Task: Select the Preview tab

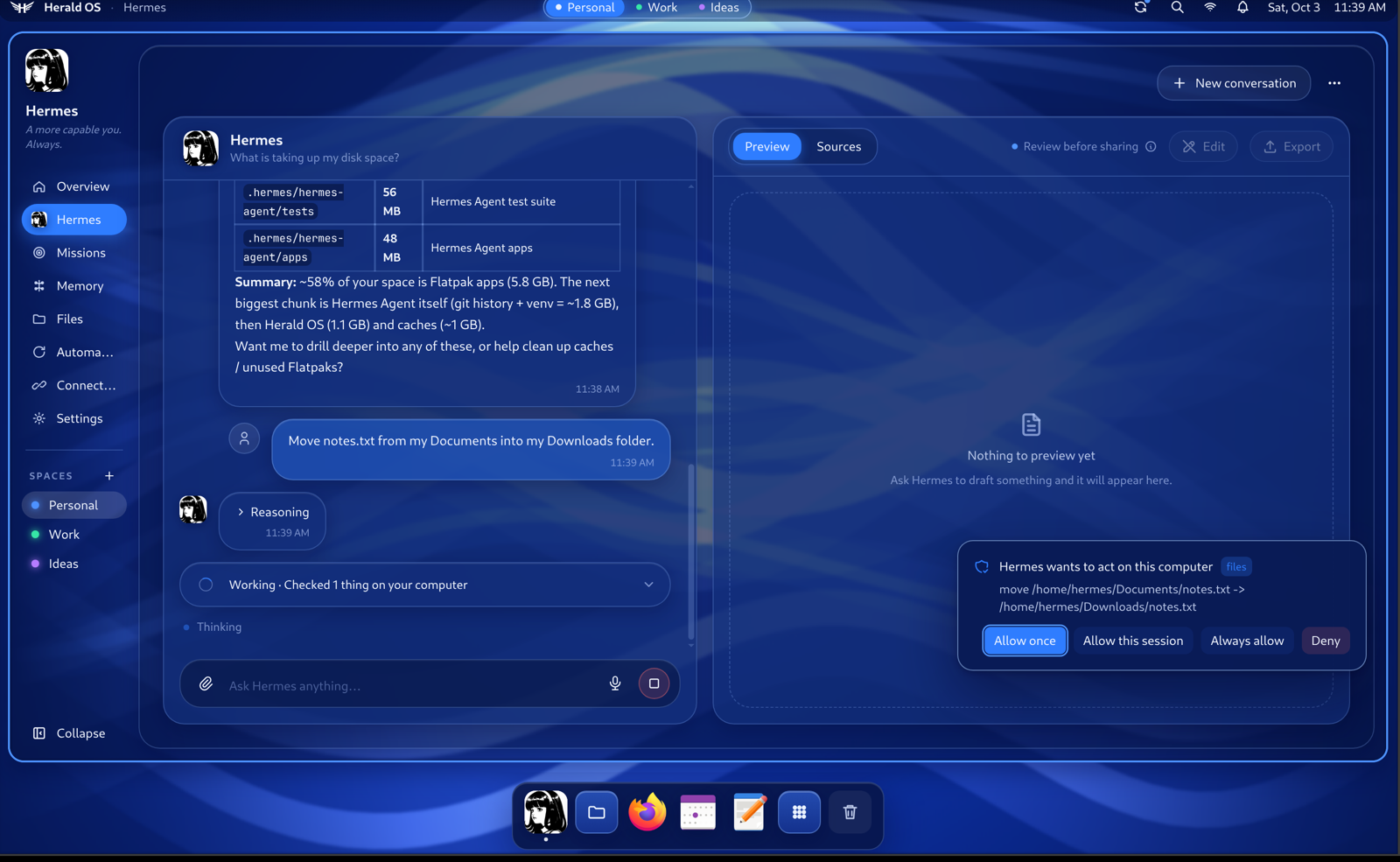Action: click(766, 147)
